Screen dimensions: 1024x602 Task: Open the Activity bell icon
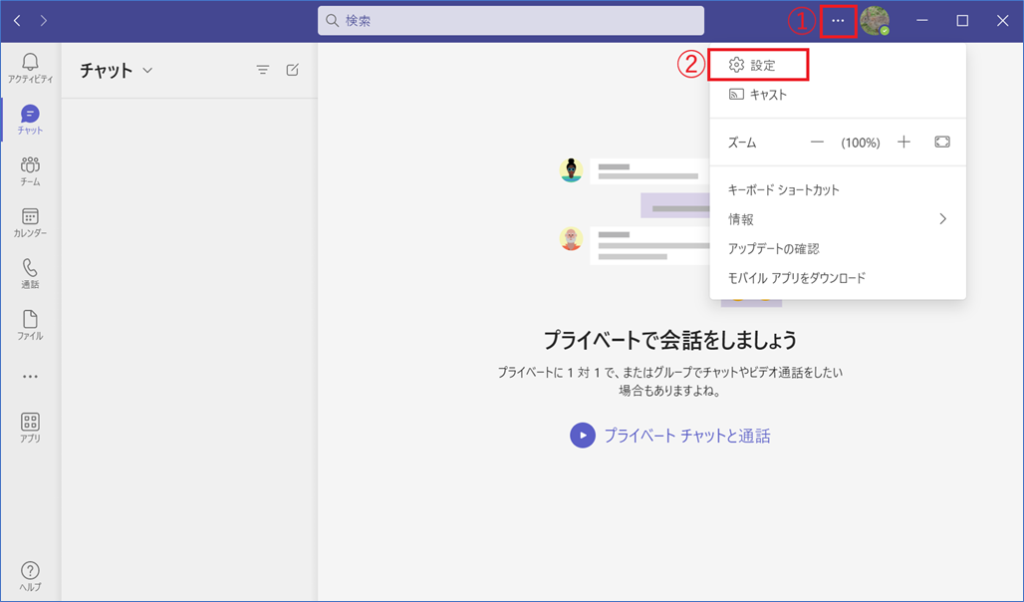coord(30,63)
